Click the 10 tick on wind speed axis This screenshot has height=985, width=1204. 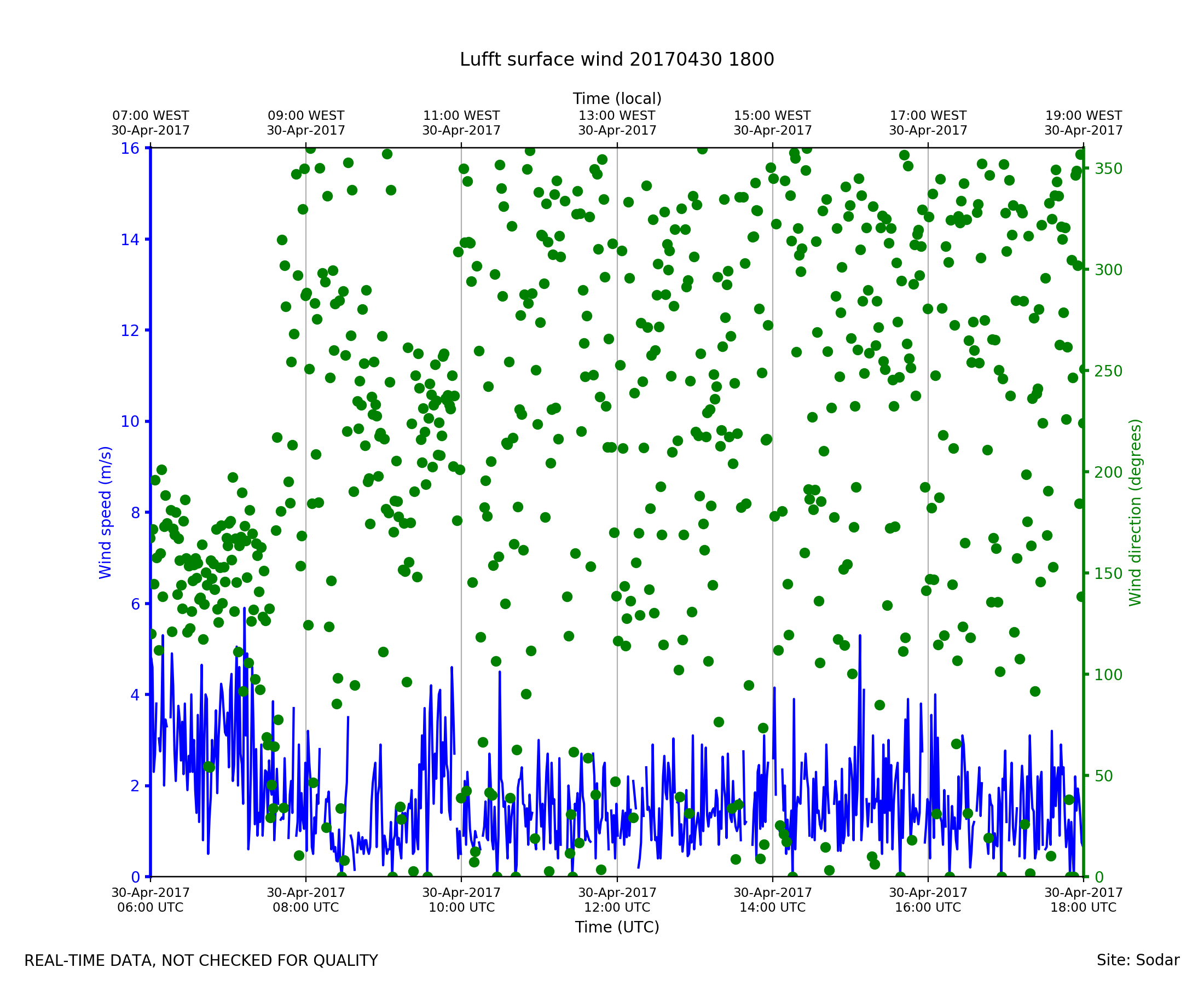coord(130,421)
